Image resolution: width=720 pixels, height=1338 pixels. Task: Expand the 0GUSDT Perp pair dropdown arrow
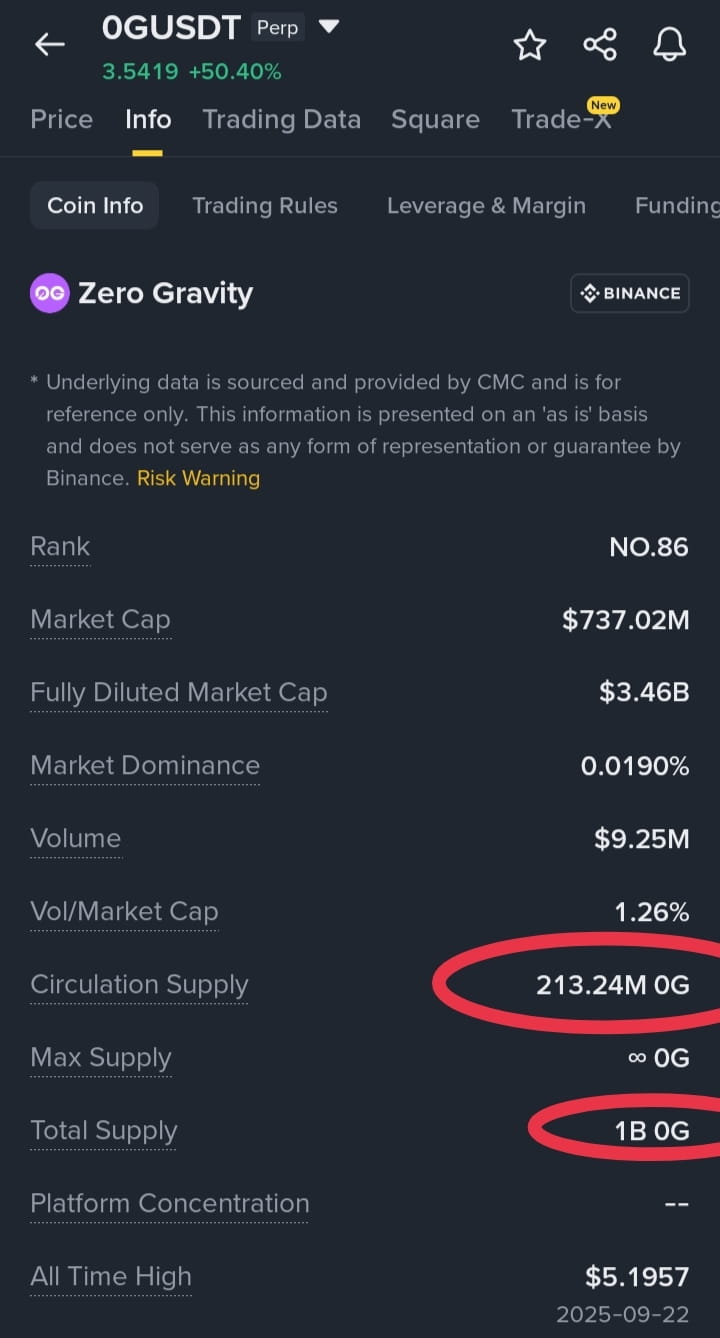point(328,27)
